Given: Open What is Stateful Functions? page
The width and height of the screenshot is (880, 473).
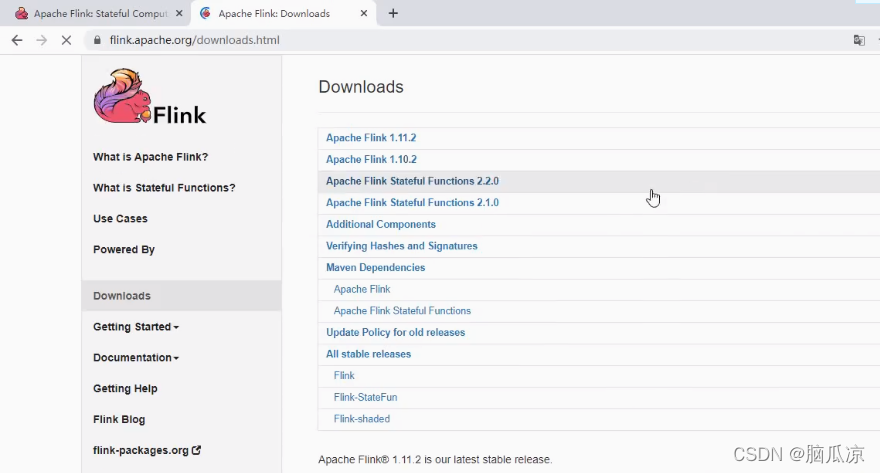Looking at the screenshot, I should coord(164,188).
